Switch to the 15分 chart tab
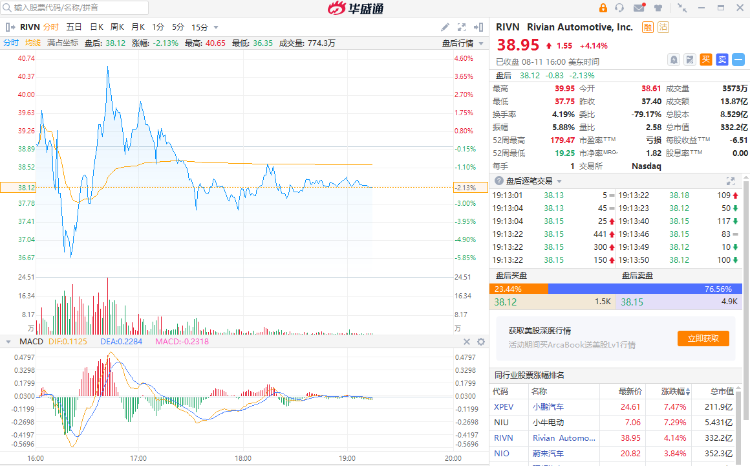Image resolution: width=750 pixels, height=466 pixels. pos(199,27)
